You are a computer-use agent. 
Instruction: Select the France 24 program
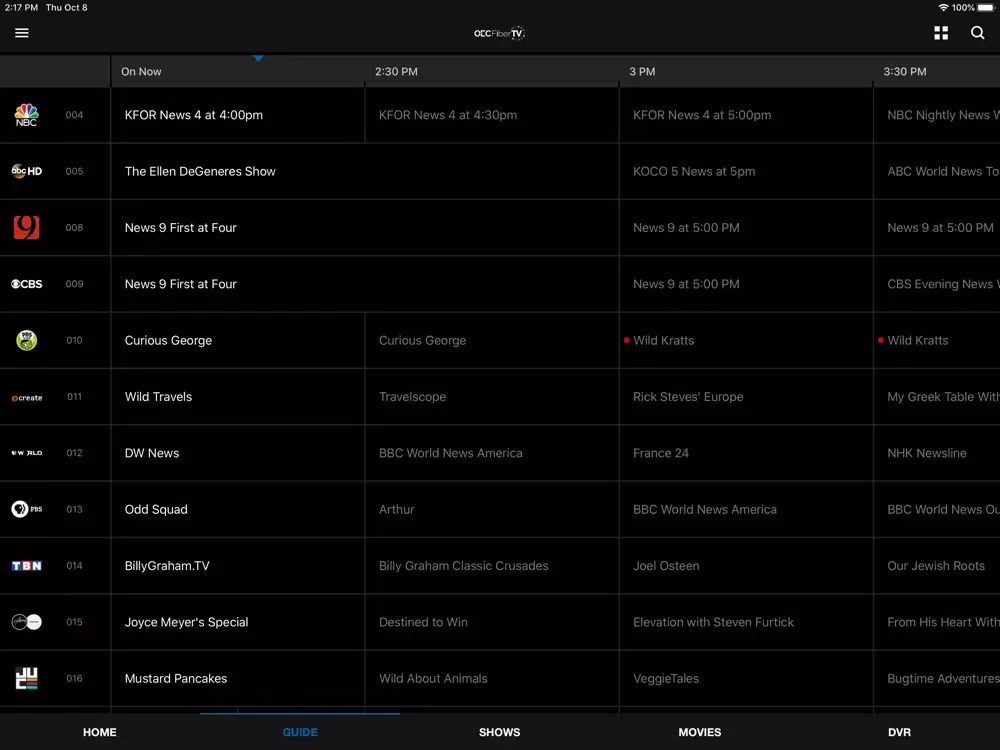click(746, 453)
